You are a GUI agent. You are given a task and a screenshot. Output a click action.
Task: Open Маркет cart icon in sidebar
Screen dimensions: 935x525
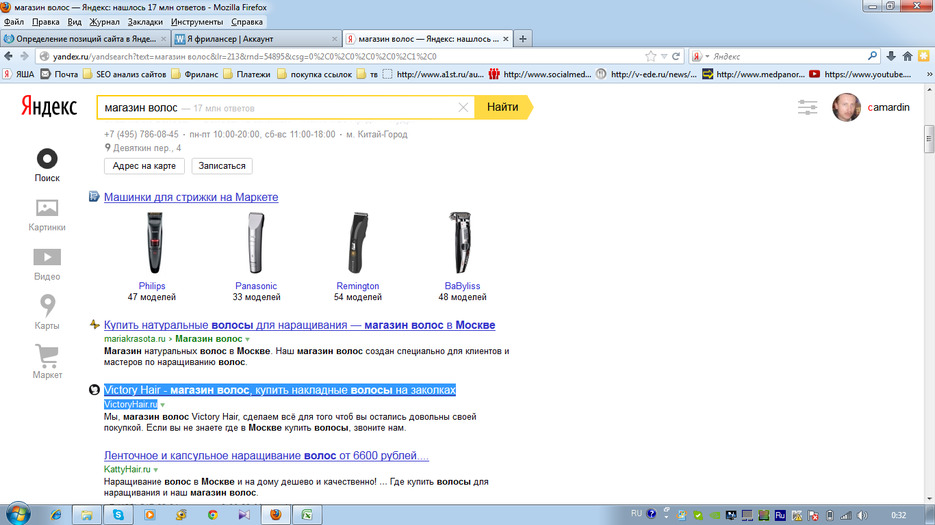pyautogui.click(x=47, y=356)
